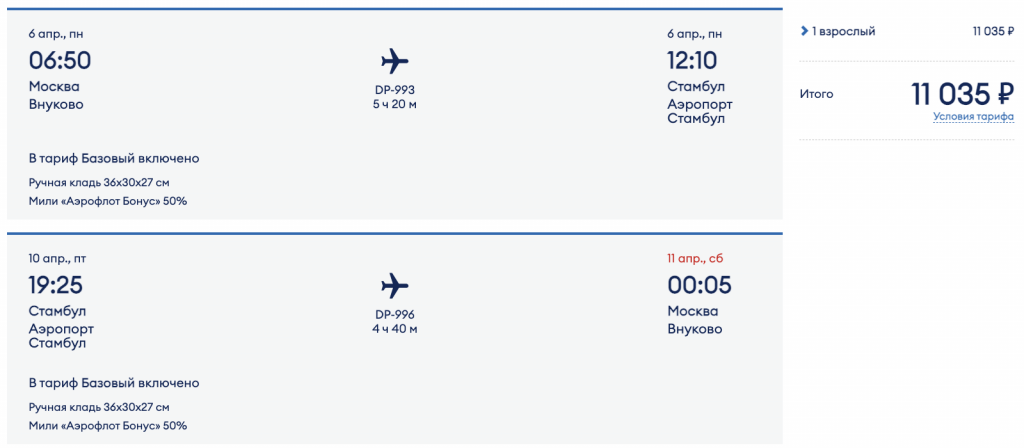Click the 06:50 departure time from Moscow
Screen dimensions: 1024x448
click(x=60, y=61)
